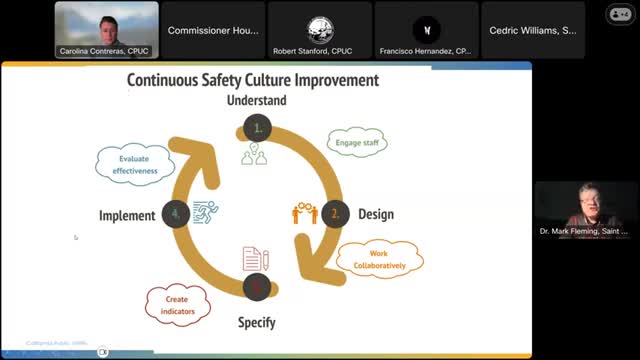Click the Evaluate effectiveness cloud bubble
The height and width of the screenshot is (360, 640).
click(135, 164)
